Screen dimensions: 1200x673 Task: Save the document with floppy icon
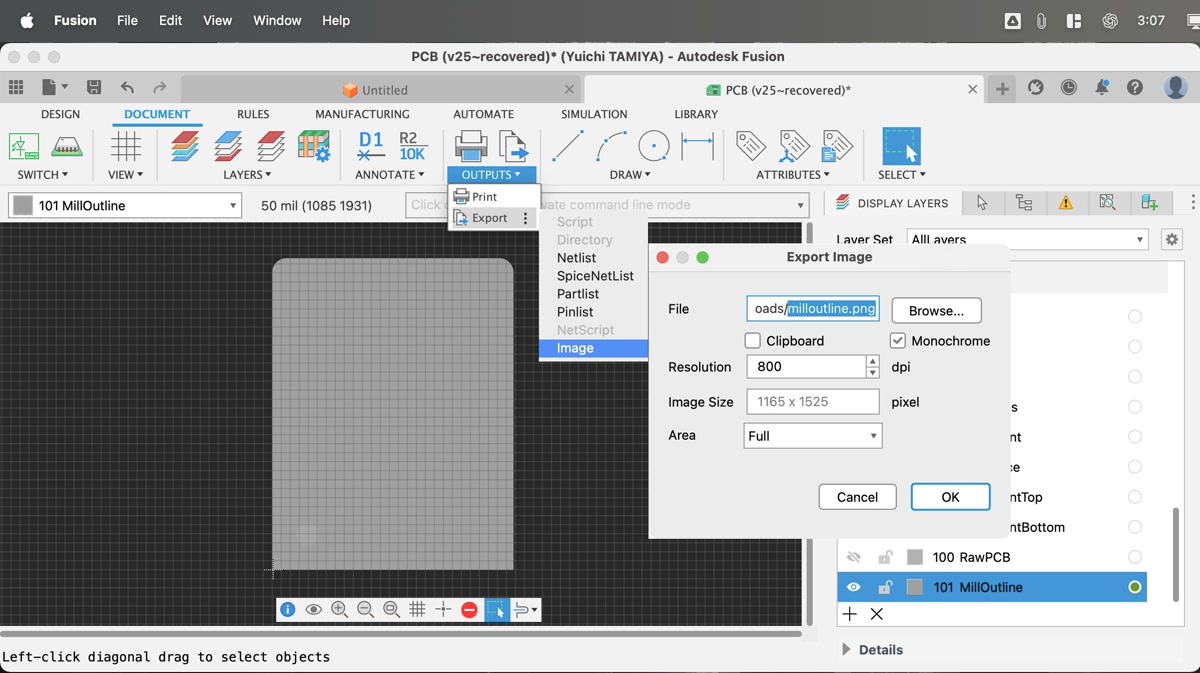(x=94, y=88)
